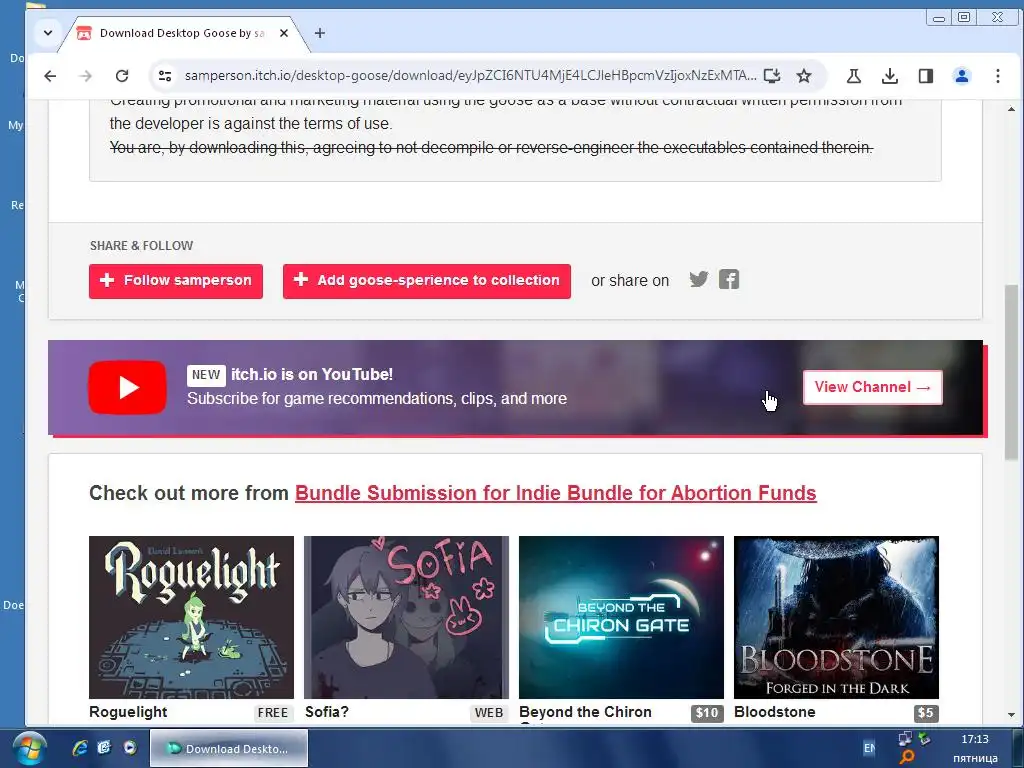The height and width of the screenshot is (768, 1024).
Task: Add goose-sperience to collection
Action: (426, 281)
